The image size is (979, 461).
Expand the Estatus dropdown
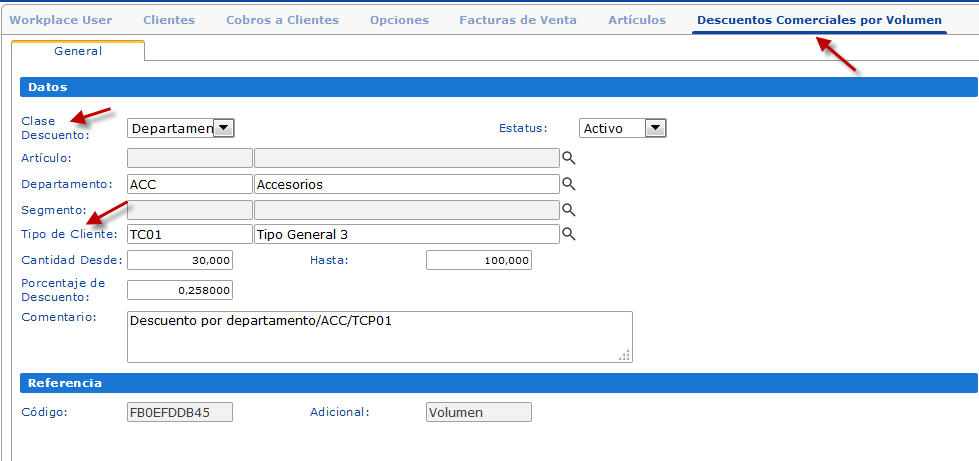(x=655, y=128)
